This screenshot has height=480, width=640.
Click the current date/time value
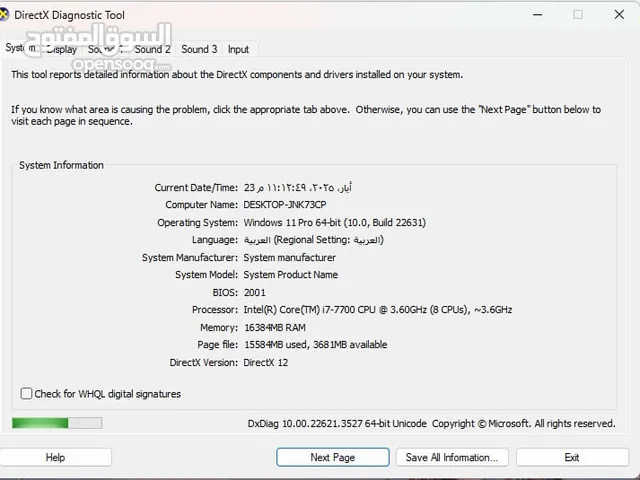[298, 187]
